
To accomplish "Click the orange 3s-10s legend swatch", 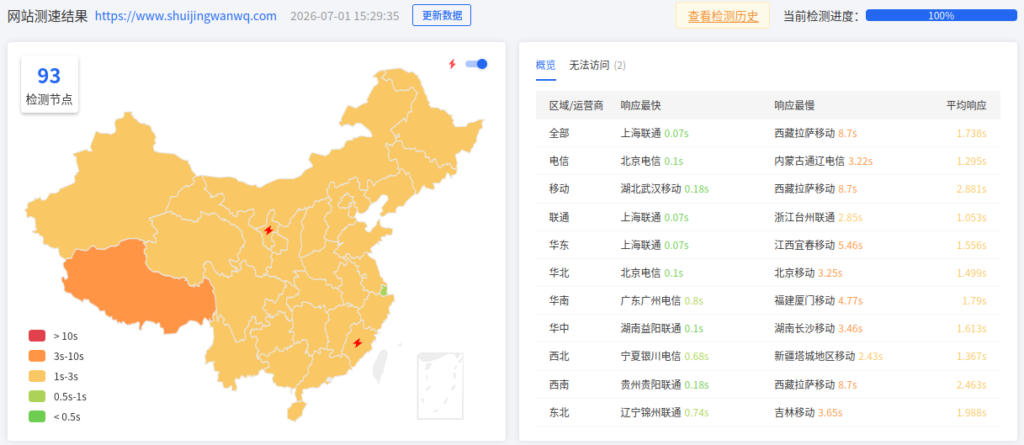I will (37, 356).
